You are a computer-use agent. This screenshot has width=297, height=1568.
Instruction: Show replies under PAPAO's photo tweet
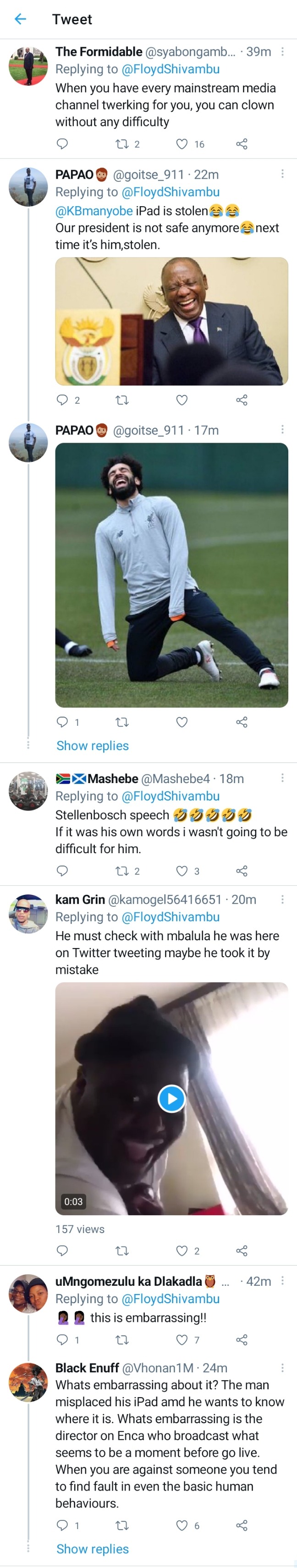[x=93, y=746]
